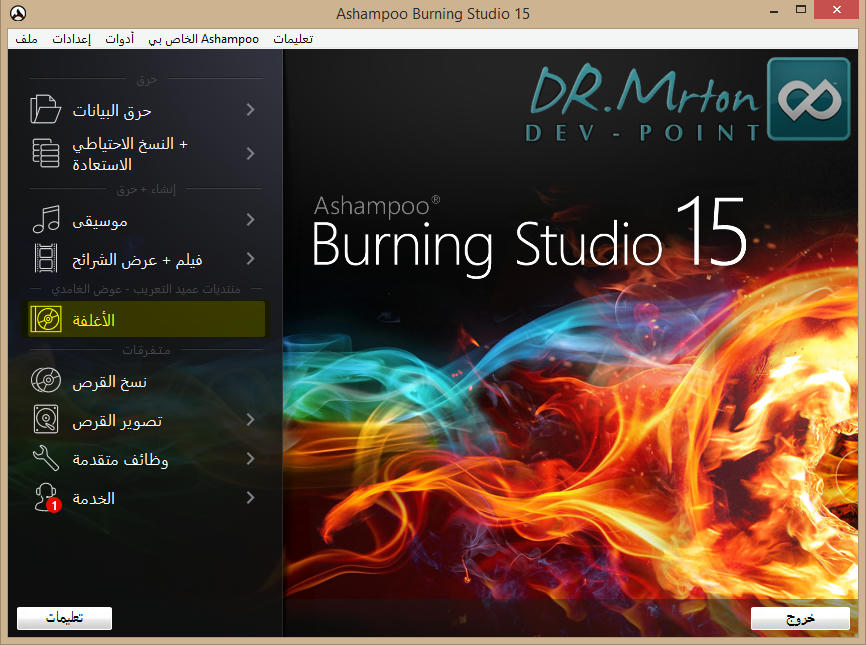Open the تعليمات menu in menu bar
This screenshot has width=866, height=645.
pos(293,39)
